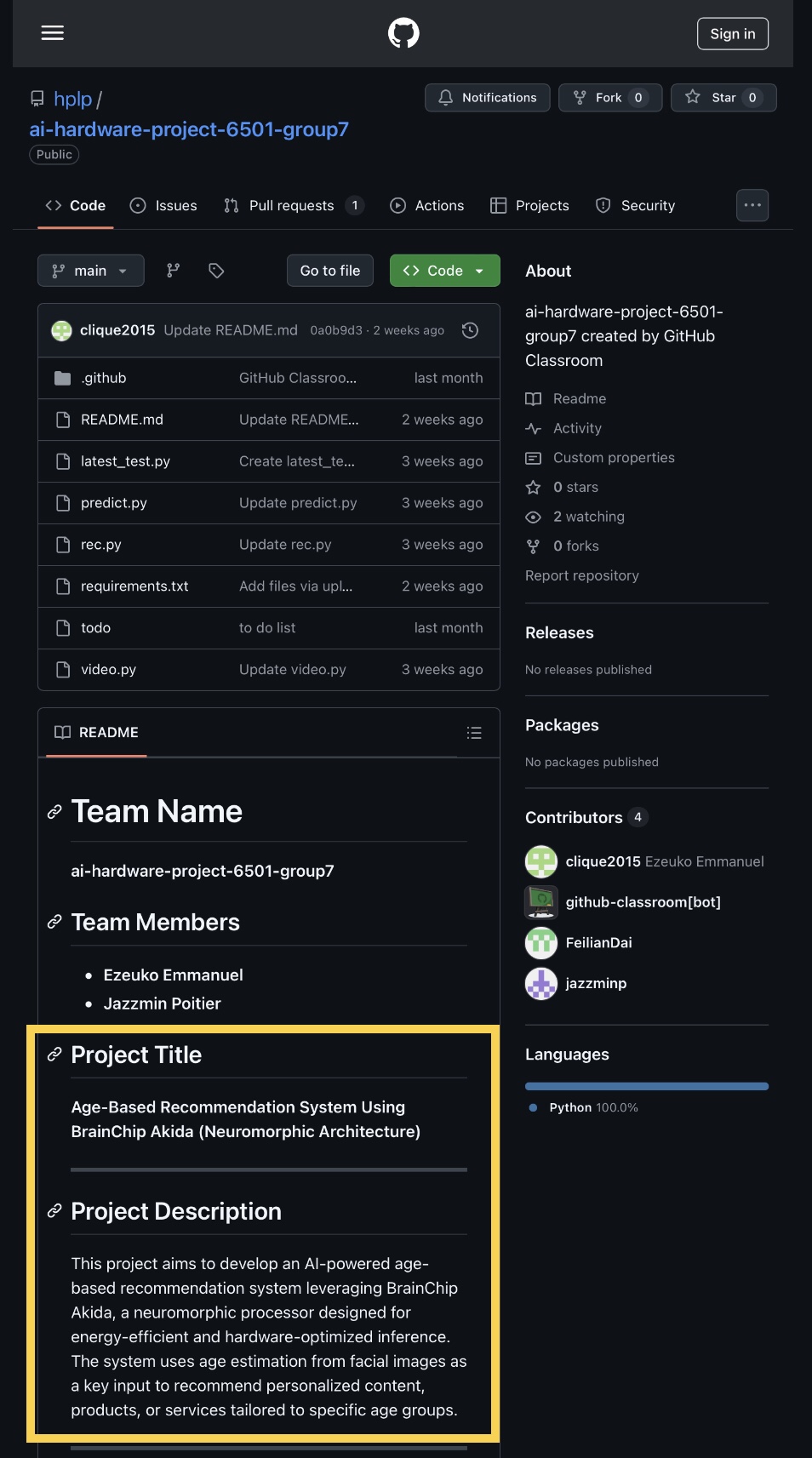Click the Go to file button
The height and width of the screenshot is (1458, 812).
pos(330,271)
